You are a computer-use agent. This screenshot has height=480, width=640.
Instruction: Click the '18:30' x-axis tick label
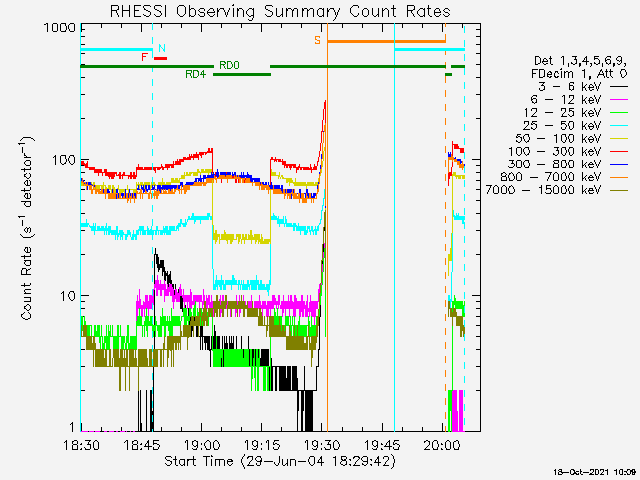(81, 445)
